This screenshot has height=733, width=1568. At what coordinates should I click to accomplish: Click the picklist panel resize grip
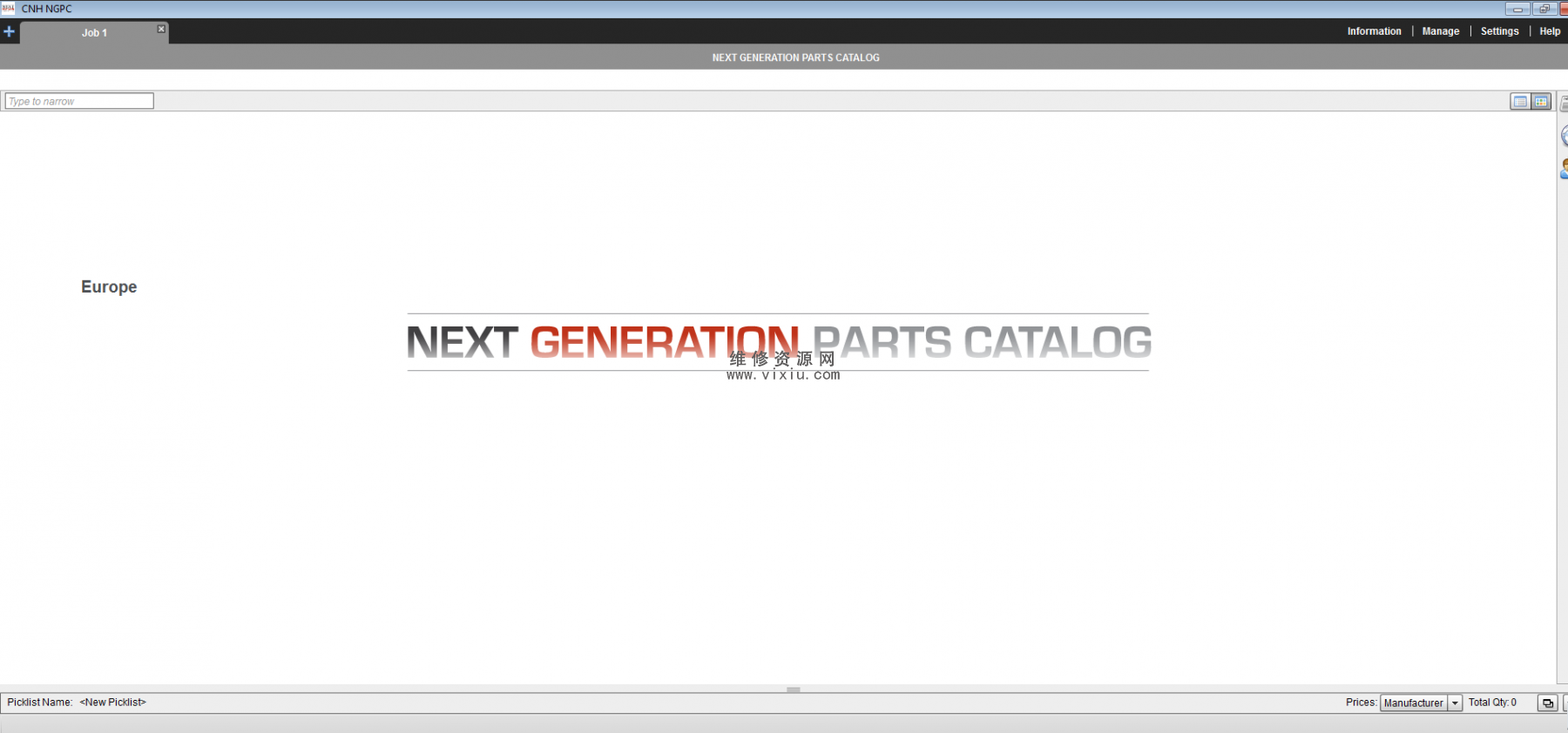pyautogui.click(x=794, y=689)
